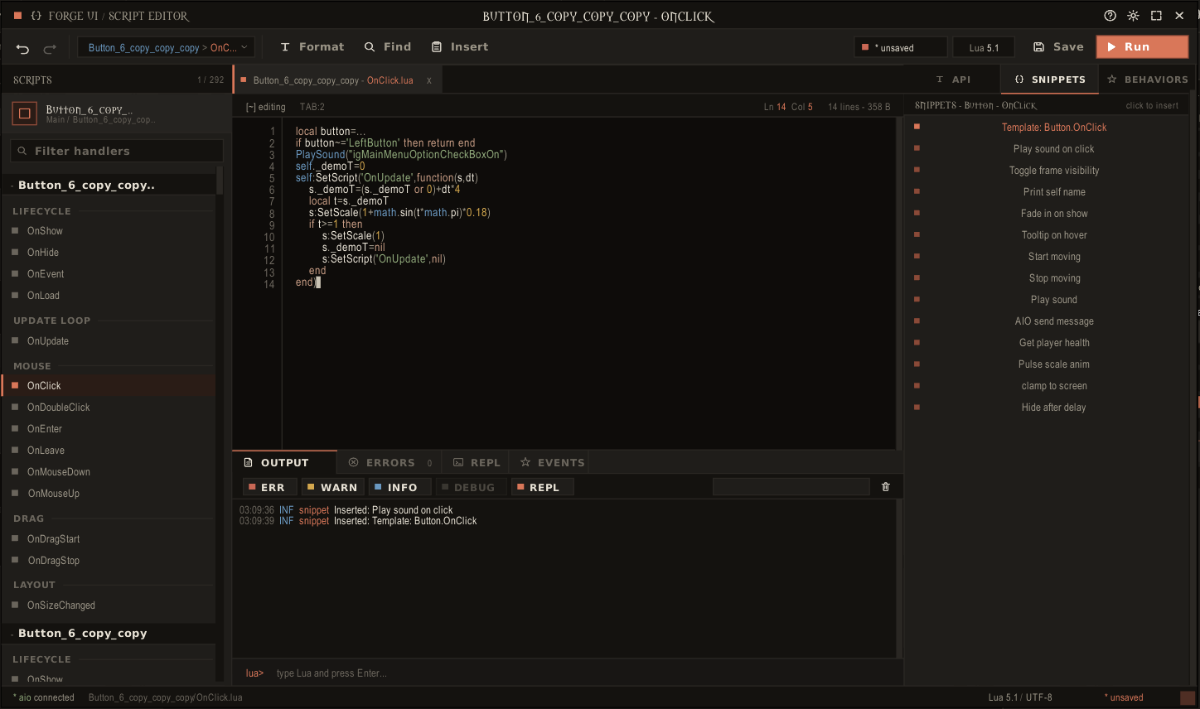Switch to the API tab
The height and width of the screenshot is (709, 1200).
[953, 79]
